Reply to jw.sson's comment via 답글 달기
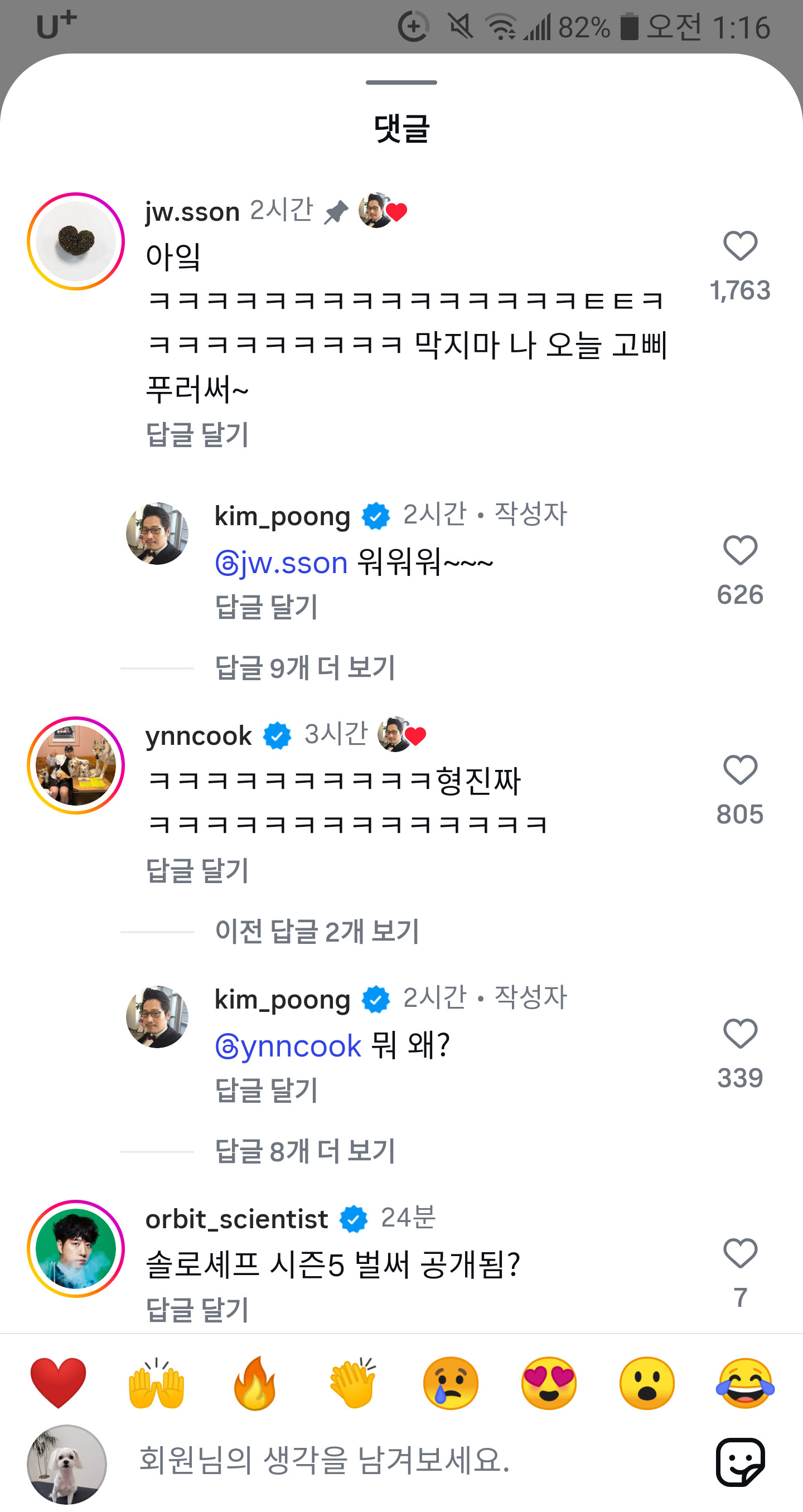 (197, 435)
